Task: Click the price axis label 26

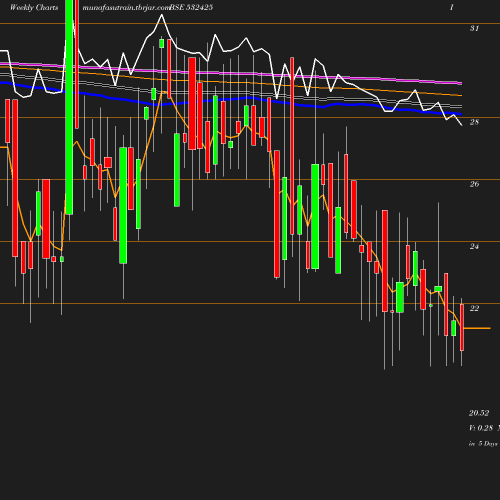Action: coord(474,184)
